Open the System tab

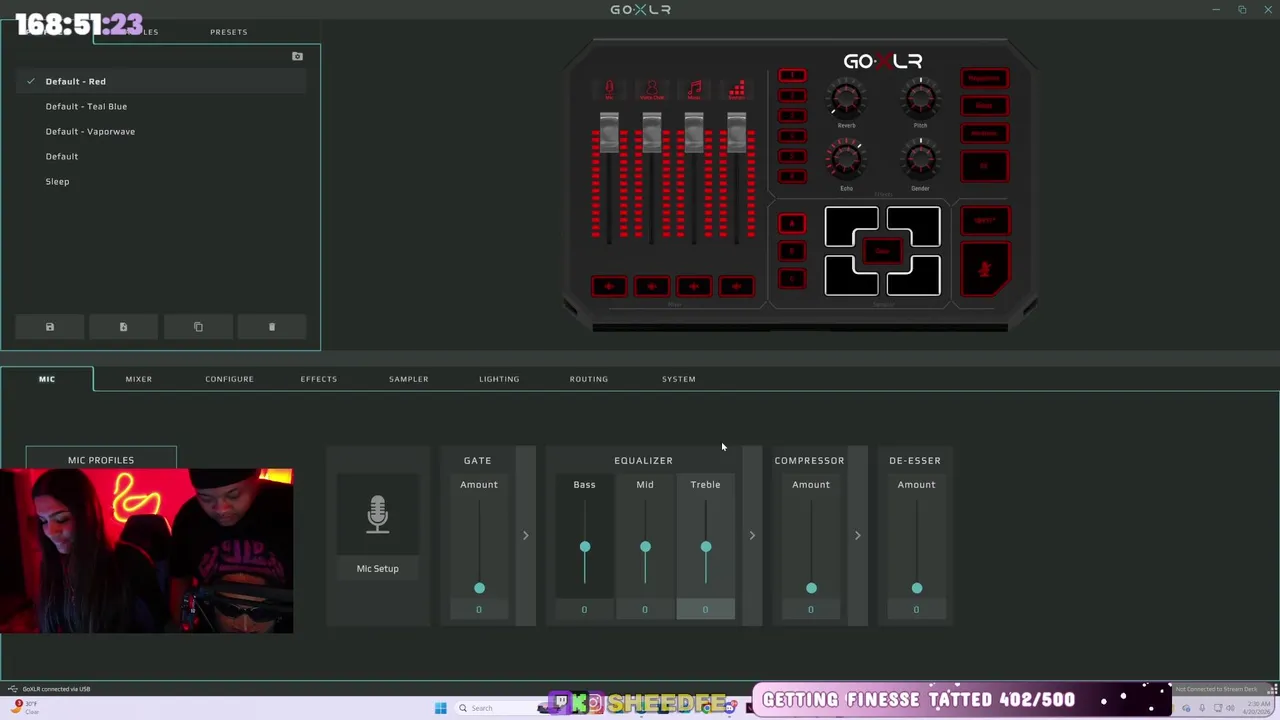pos(679,379)
